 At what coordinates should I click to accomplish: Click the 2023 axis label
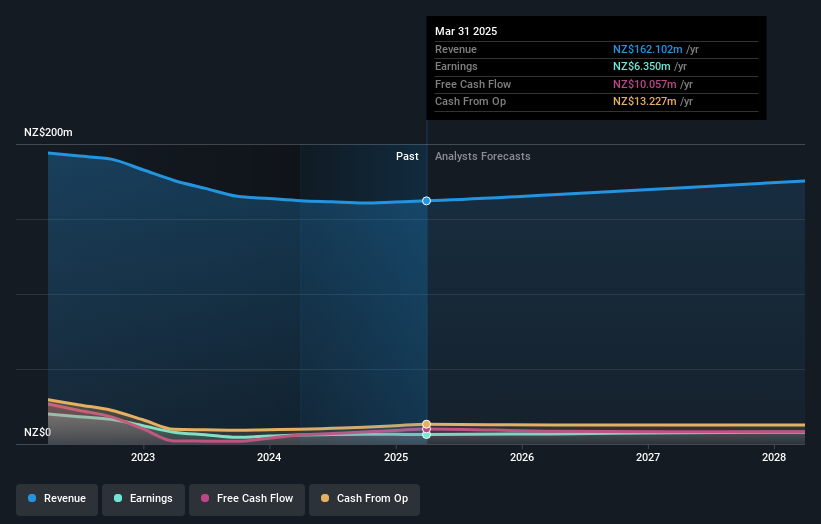(x=143, y=457)
